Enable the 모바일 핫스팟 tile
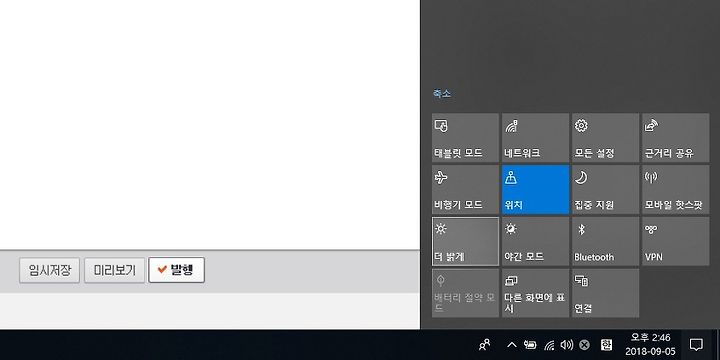Screen dimensions: 720x360 [675, 190]
